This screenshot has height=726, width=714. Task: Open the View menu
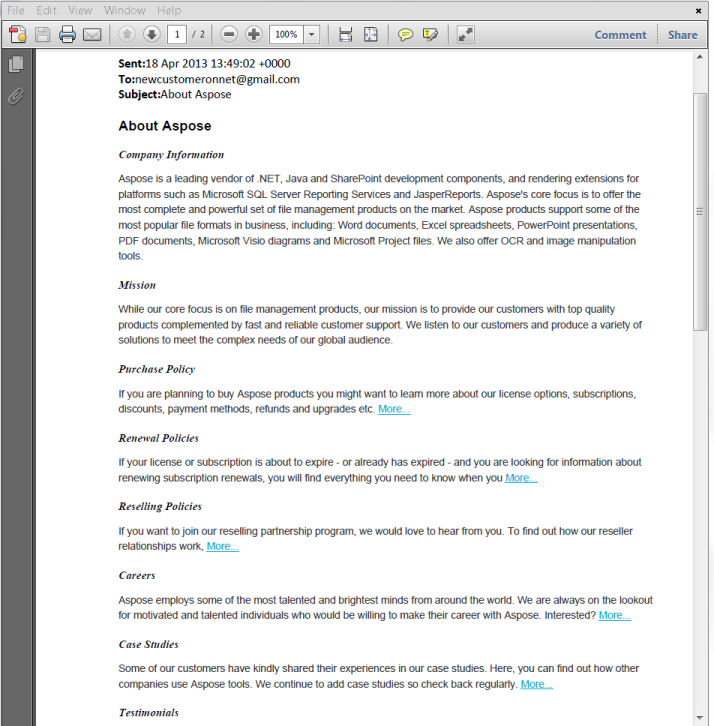(x=80, y=10)
